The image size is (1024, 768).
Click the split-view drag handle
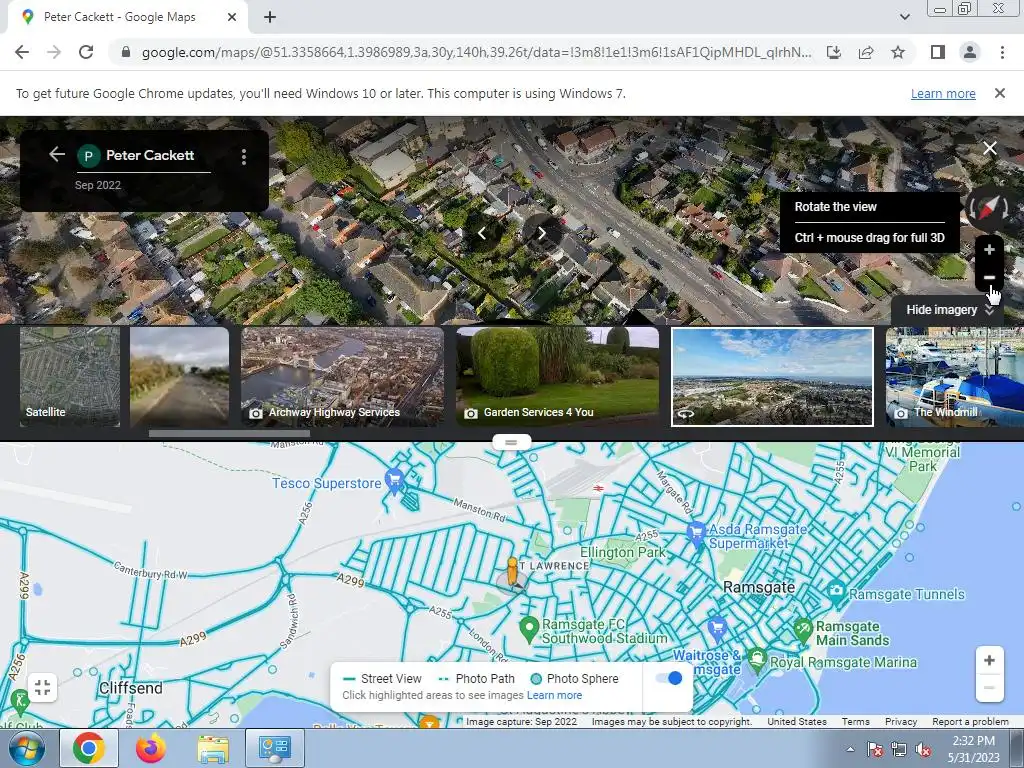[511, 442]
